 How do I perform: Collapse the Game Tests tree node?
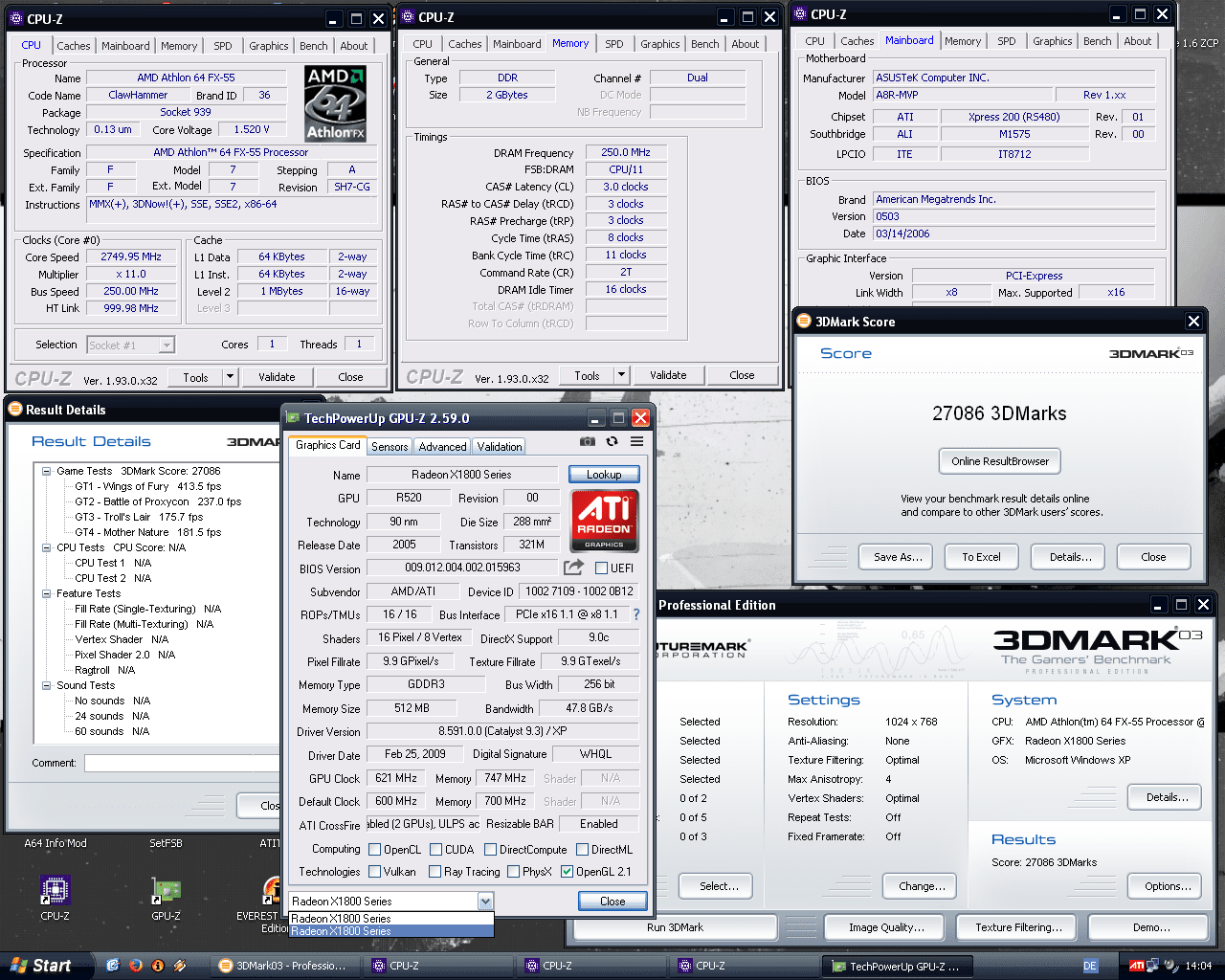point(46,471)
